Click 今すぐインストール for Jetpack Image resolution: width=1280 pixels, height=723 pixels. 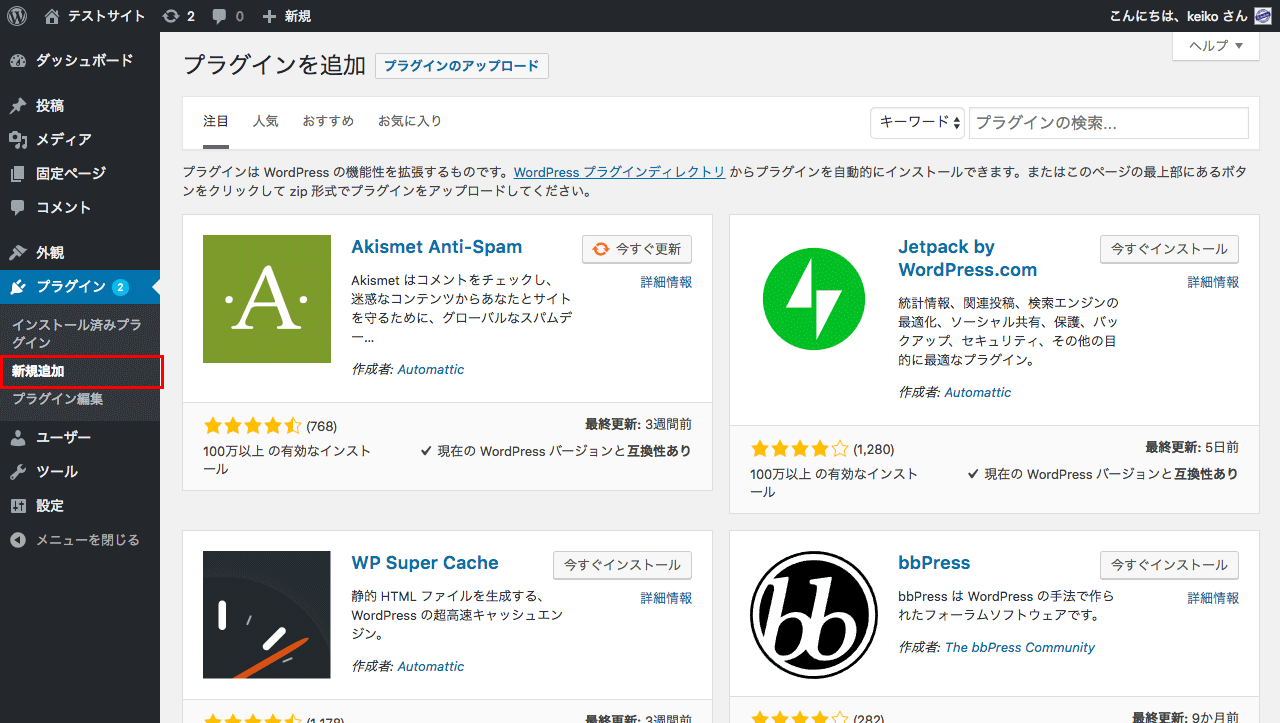(x=1169, y=249)
